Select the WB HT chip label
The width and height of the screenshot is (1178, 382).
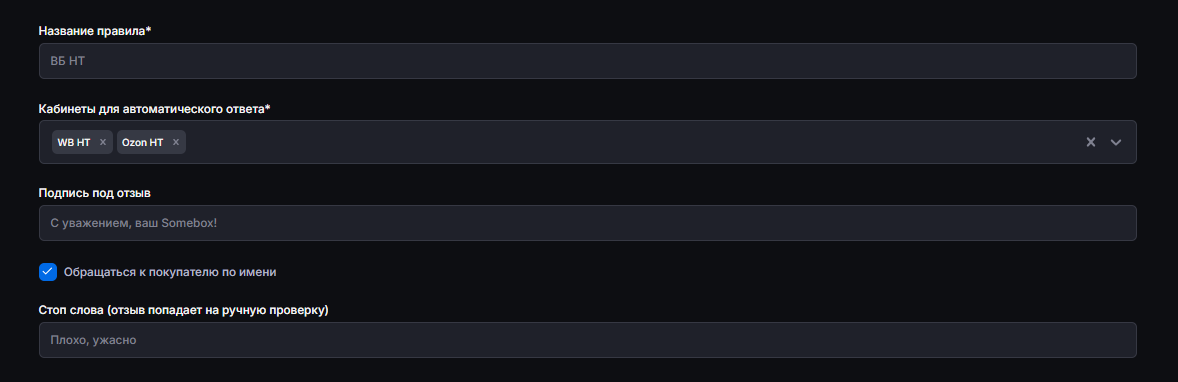[x=74, y=142]
